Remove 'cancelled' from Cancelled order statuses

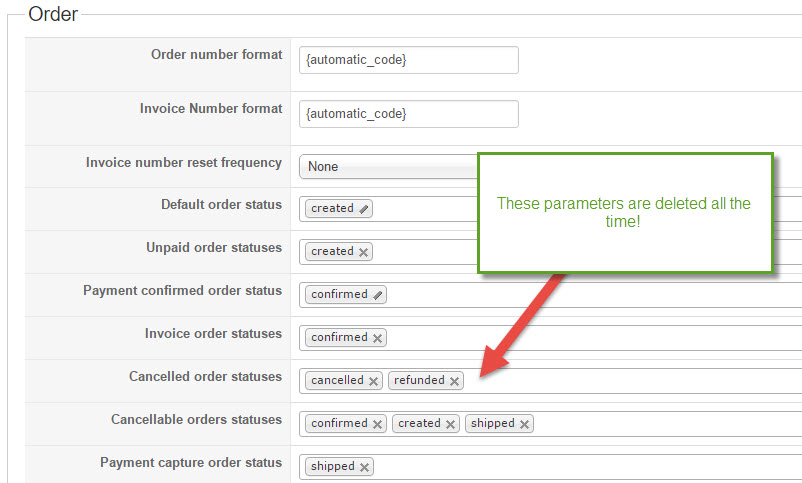[373, 381]
